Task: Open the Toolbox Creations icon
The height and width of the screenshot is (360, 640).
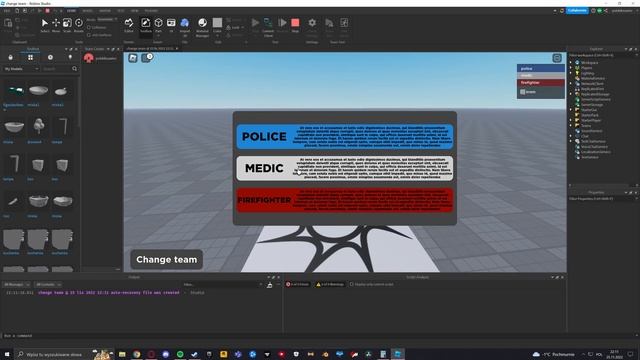Action: click(x=70, y=58)
